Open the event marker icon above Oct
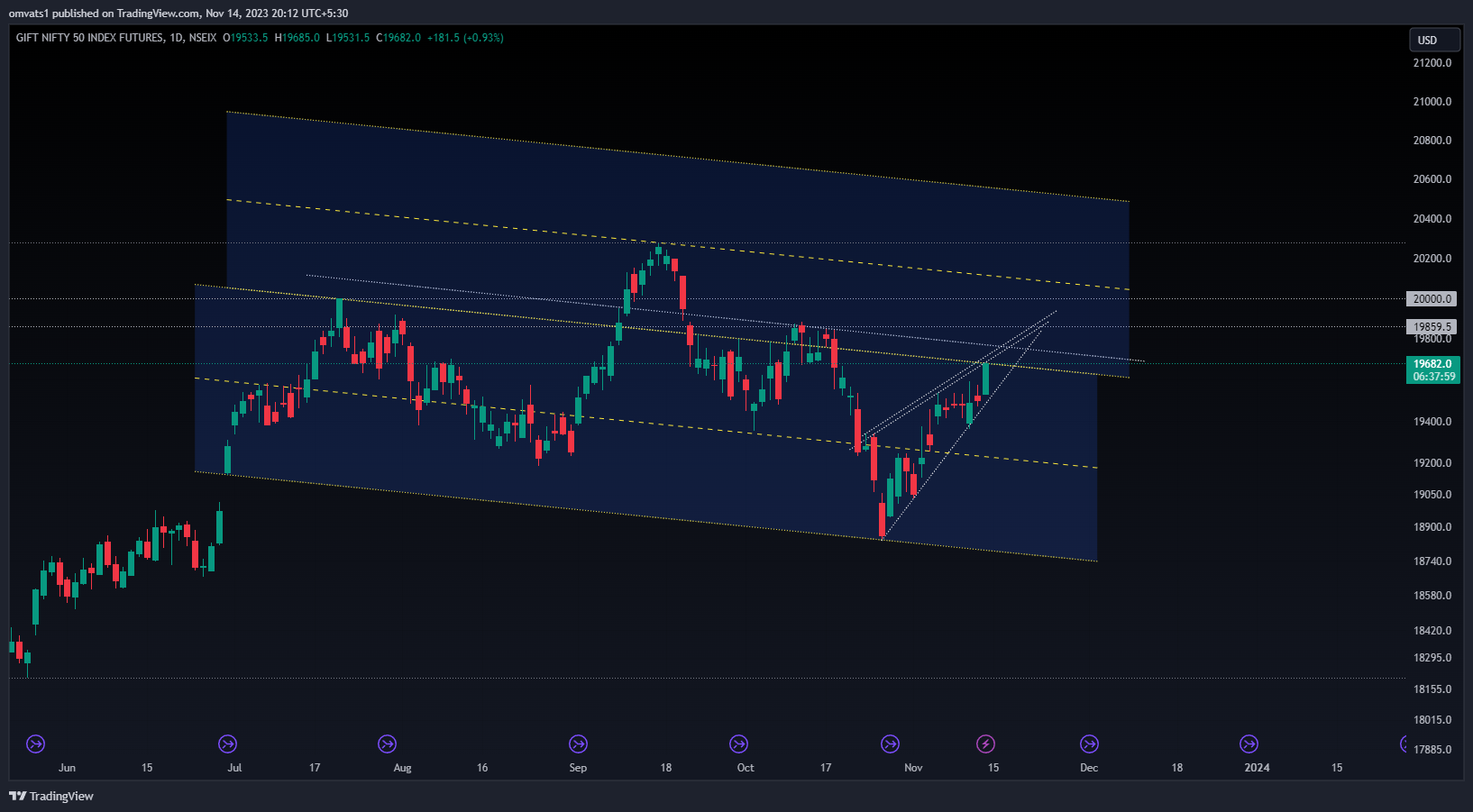 tap(738, 744)
